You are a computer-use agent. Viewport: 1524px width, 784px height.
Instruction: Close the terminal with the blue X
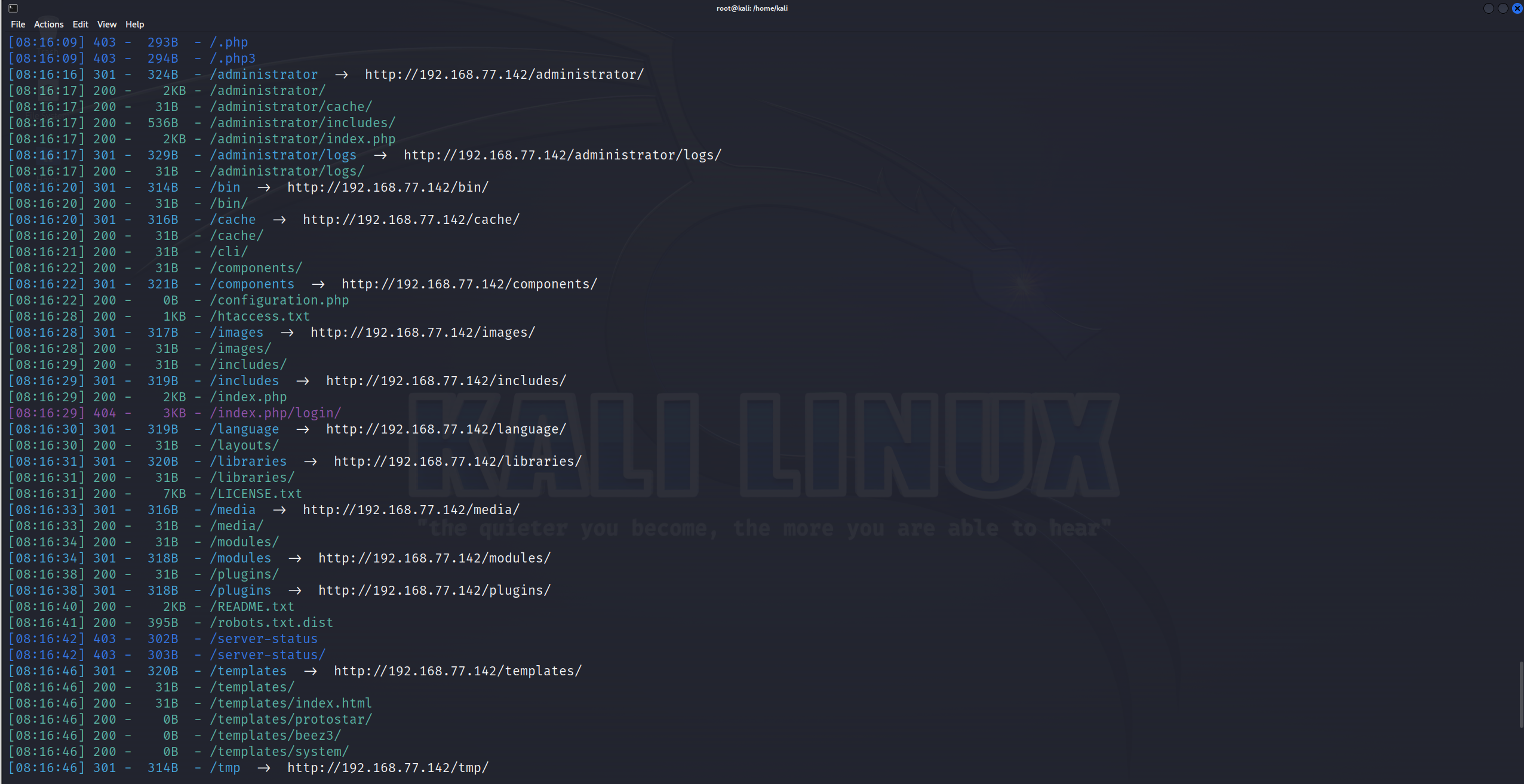[x=1517, y=8]
